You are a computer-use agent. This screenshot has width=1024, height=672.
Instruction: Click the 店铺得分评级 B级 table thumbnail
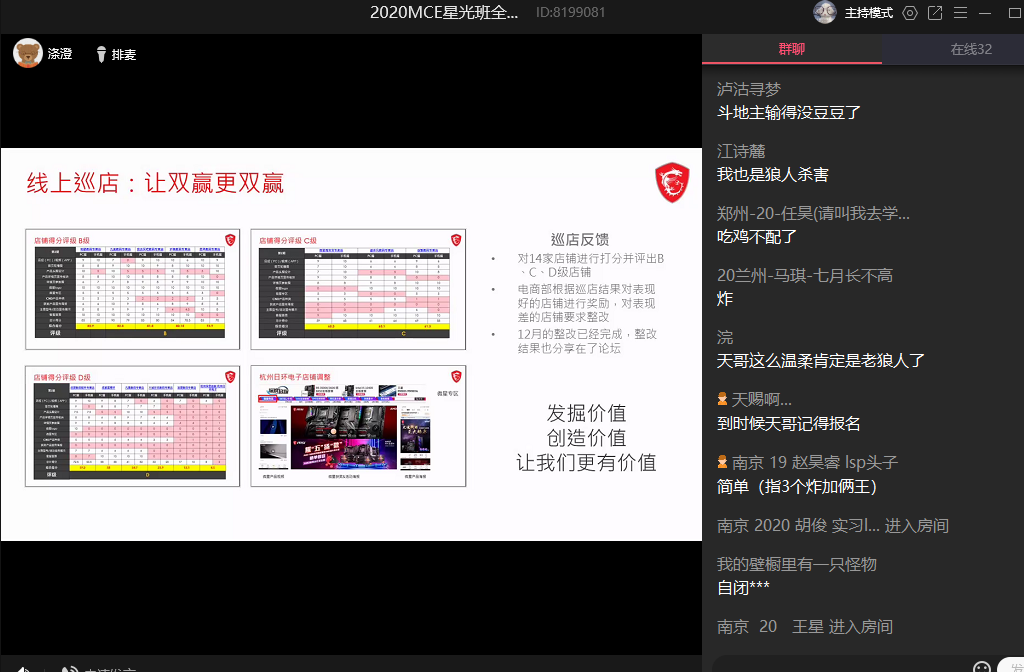(x=133, y=289)
